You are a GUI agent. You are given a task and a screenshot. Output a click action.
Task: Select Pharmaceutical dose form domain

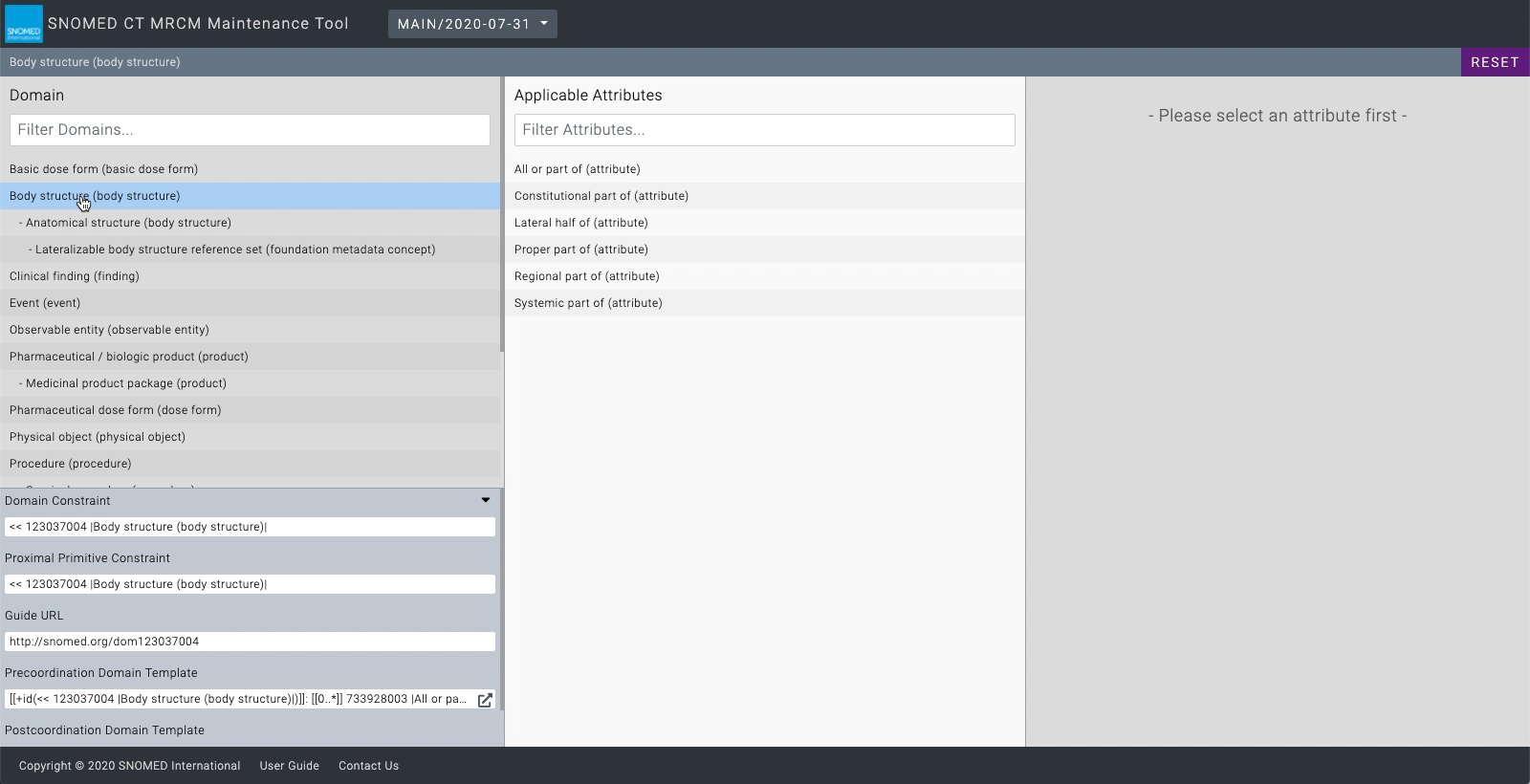tap(250, 410)
